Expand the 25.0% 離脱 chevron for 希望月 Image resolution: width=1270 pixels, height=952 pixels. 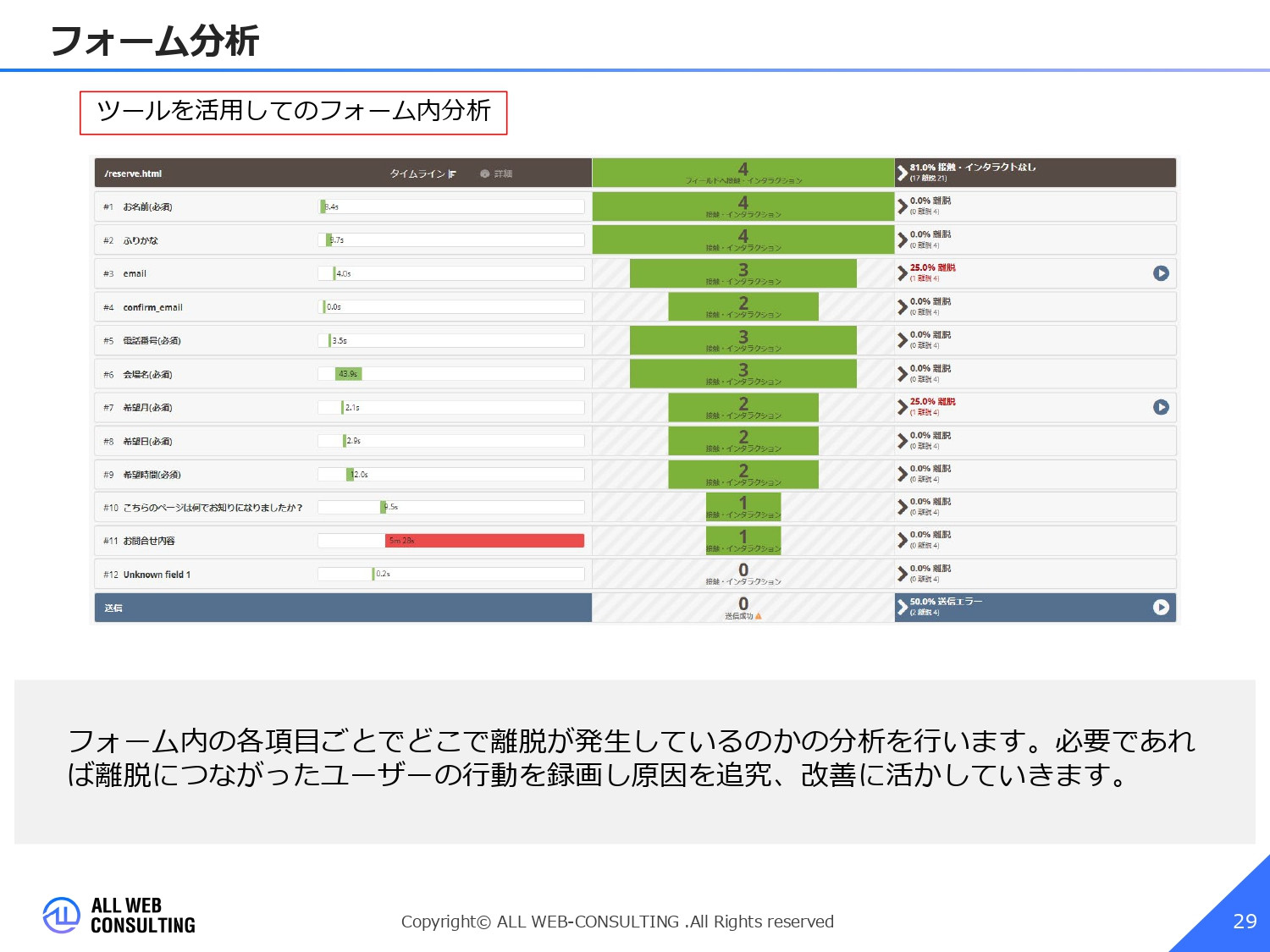901,407
